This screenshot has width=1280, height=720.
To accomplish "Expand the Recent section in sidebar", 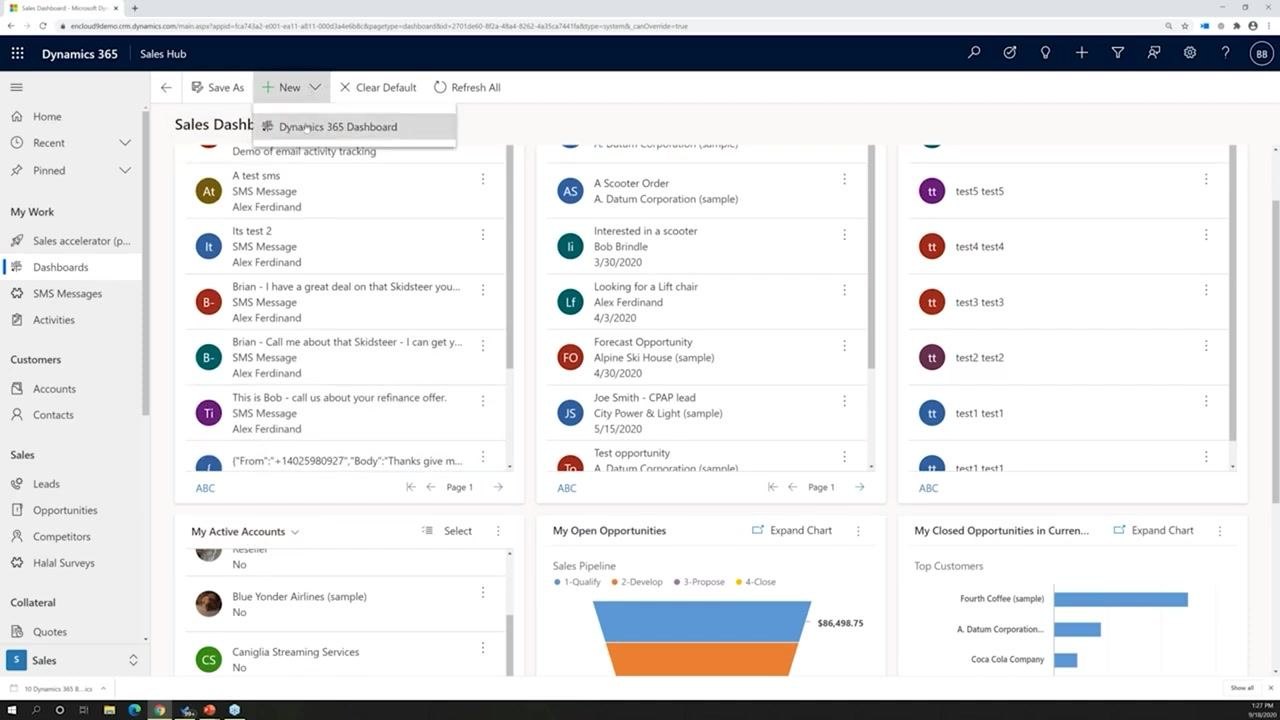I will coord(125,143).
